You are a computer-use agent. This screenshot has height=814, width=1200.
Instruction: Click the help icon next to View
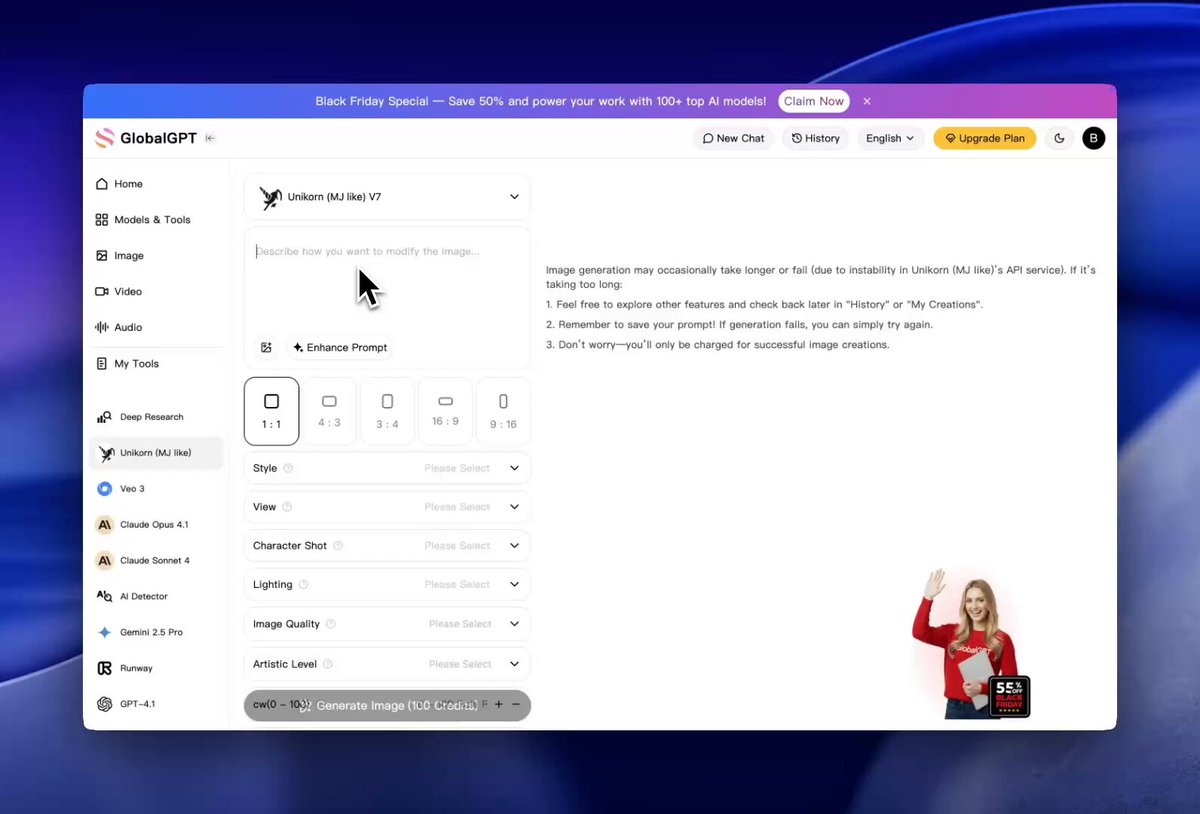pos(287,507)
